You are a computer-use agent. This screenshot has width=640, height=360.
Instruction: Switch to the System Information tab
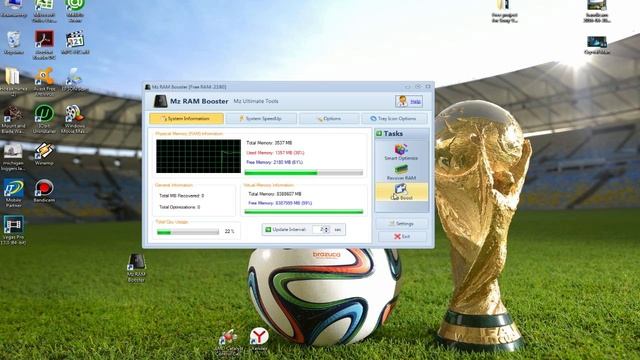pyautogui.click(x=186, y=118)
